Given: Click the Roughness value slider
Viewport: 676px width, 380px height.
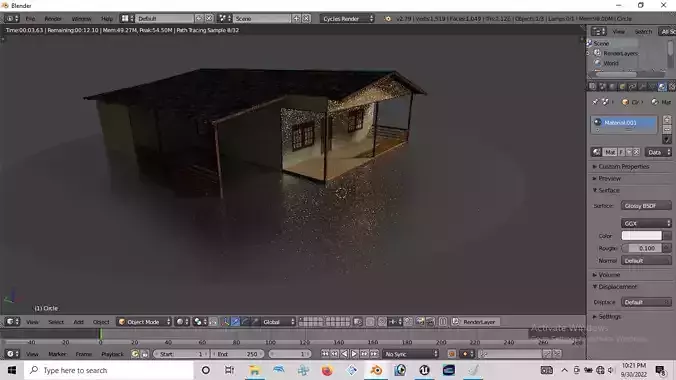Looking at the screenshot, I should pyautogui.click(x=642, y=248).
